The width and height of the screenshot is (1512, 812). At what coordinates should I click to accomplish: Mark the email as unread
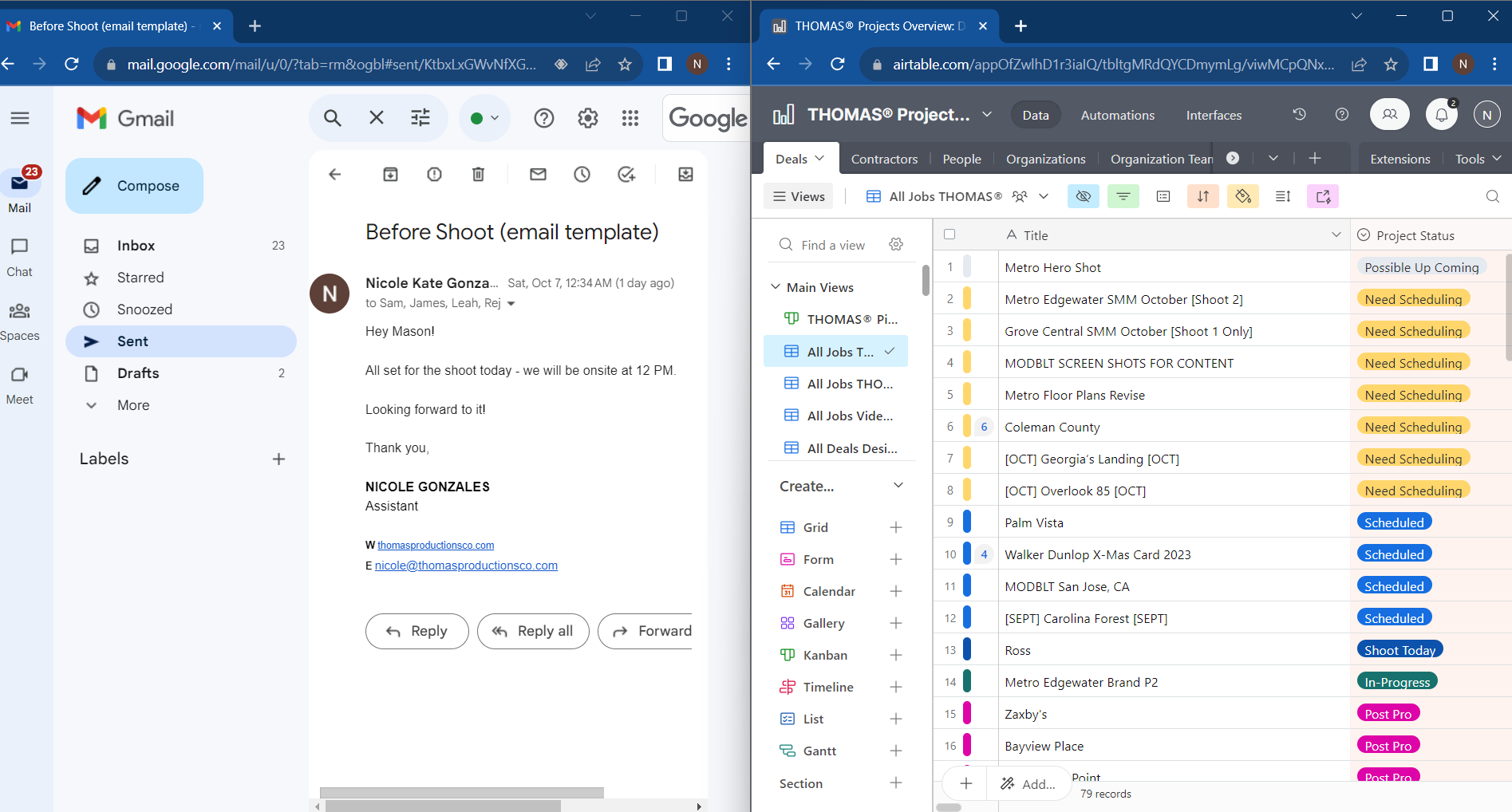point(538,175)
